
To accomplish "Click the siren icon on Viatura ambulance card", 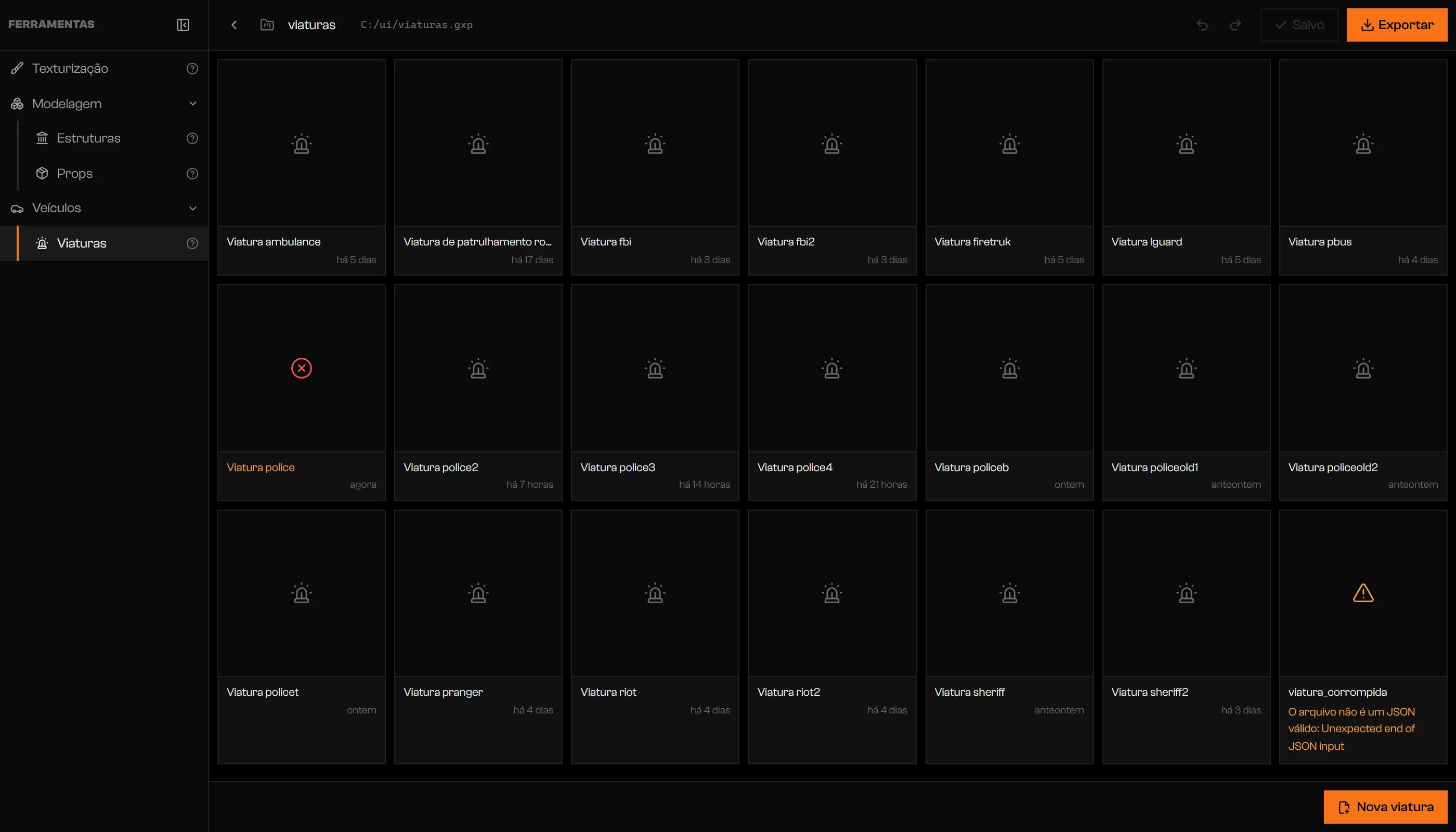I will [302, 144].
